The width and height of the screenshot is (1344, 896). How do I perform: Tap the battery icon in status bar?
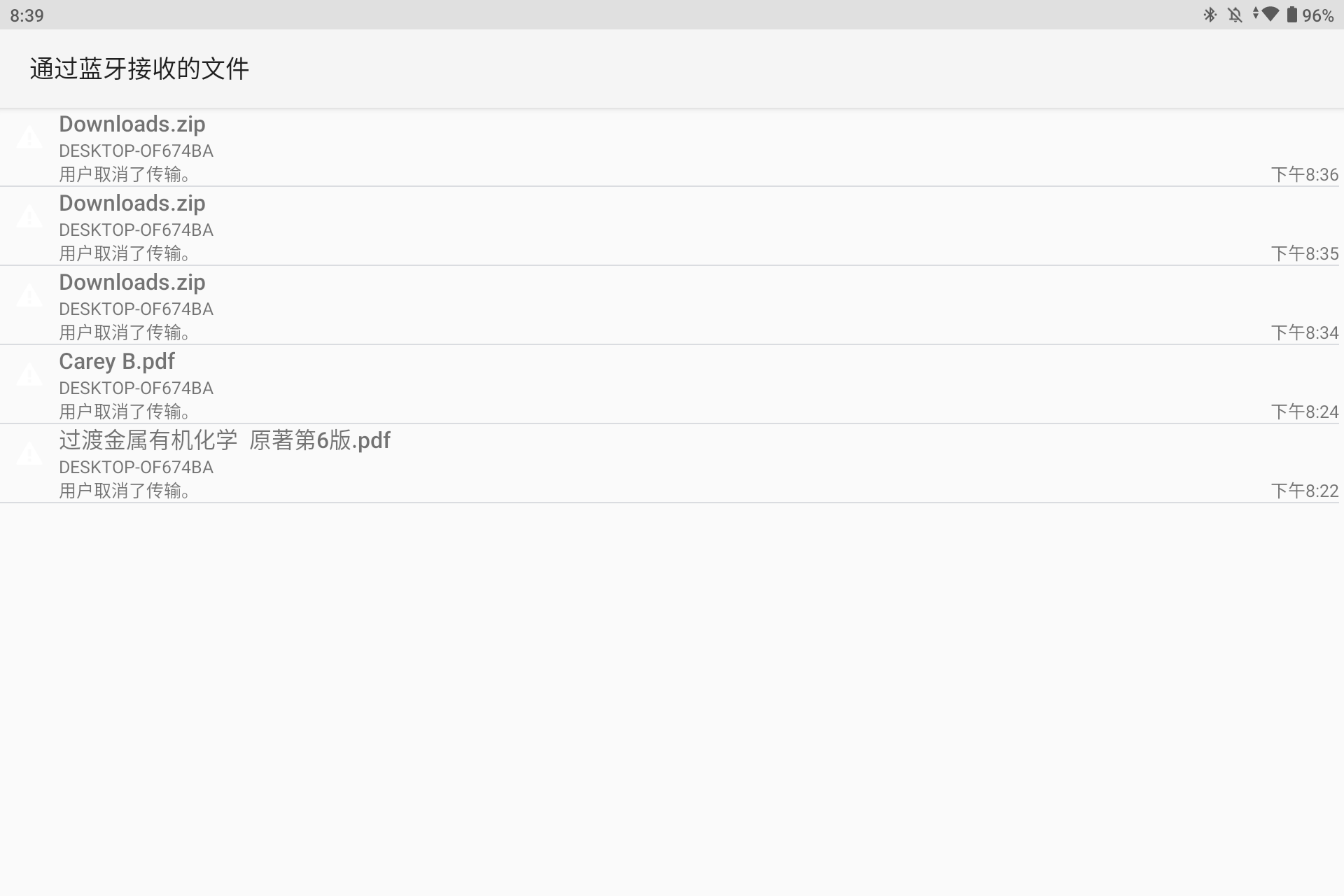pos(1292,15)
